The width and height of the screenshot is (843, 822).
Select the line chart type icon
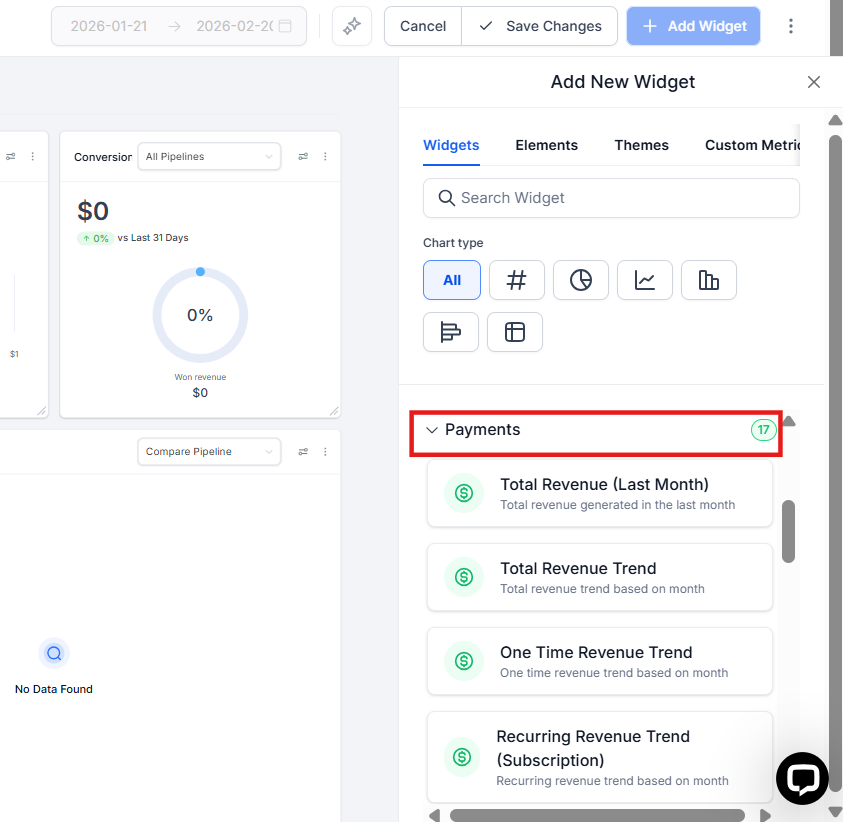point(644,280)
